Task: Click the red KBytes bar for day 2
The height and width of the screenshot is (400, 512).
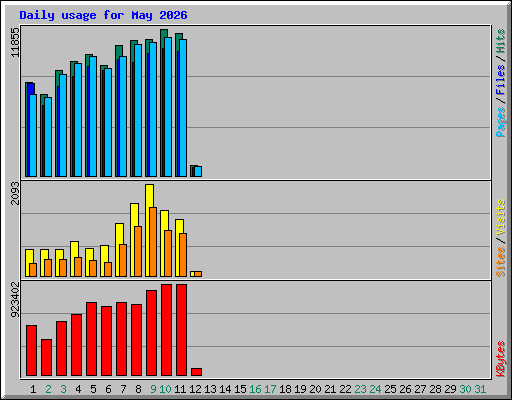Action: pos(46,357)
